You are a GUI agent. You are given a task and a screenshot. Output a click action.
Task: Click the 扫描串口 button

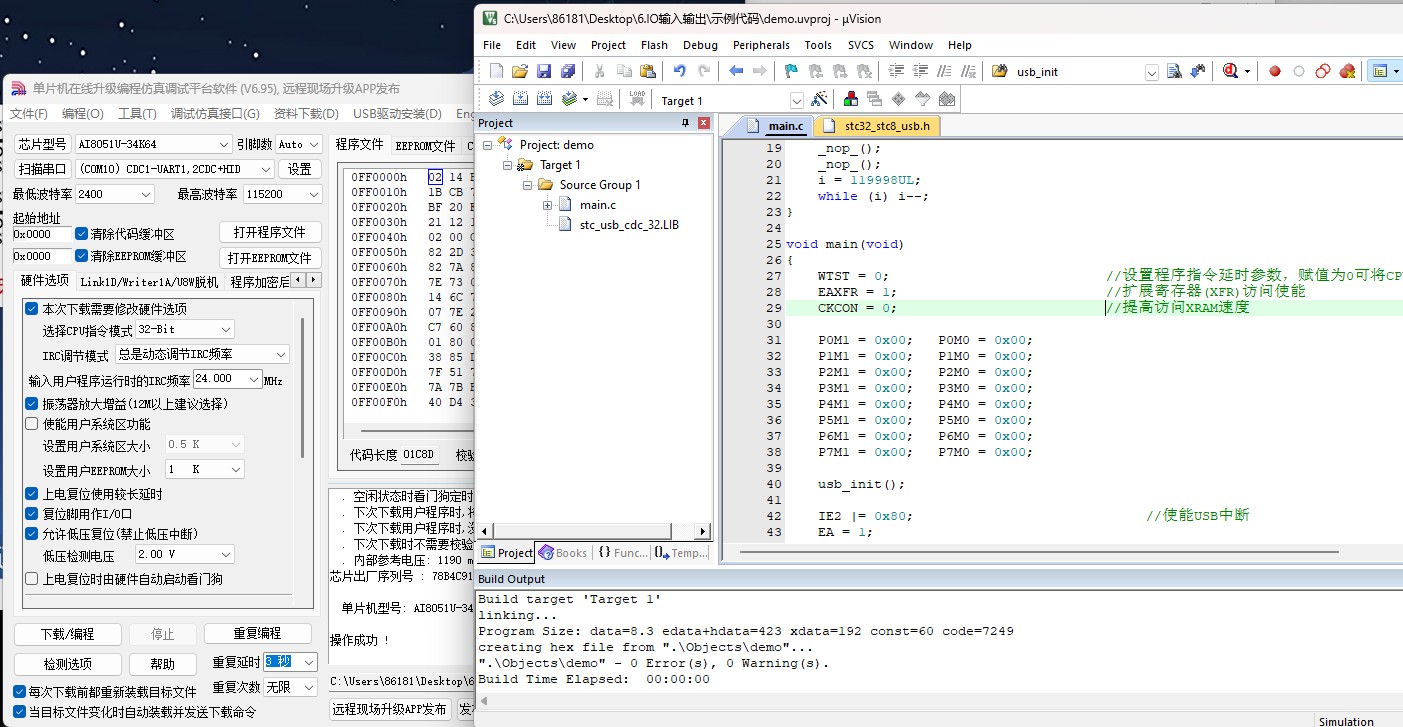(42, 169)
